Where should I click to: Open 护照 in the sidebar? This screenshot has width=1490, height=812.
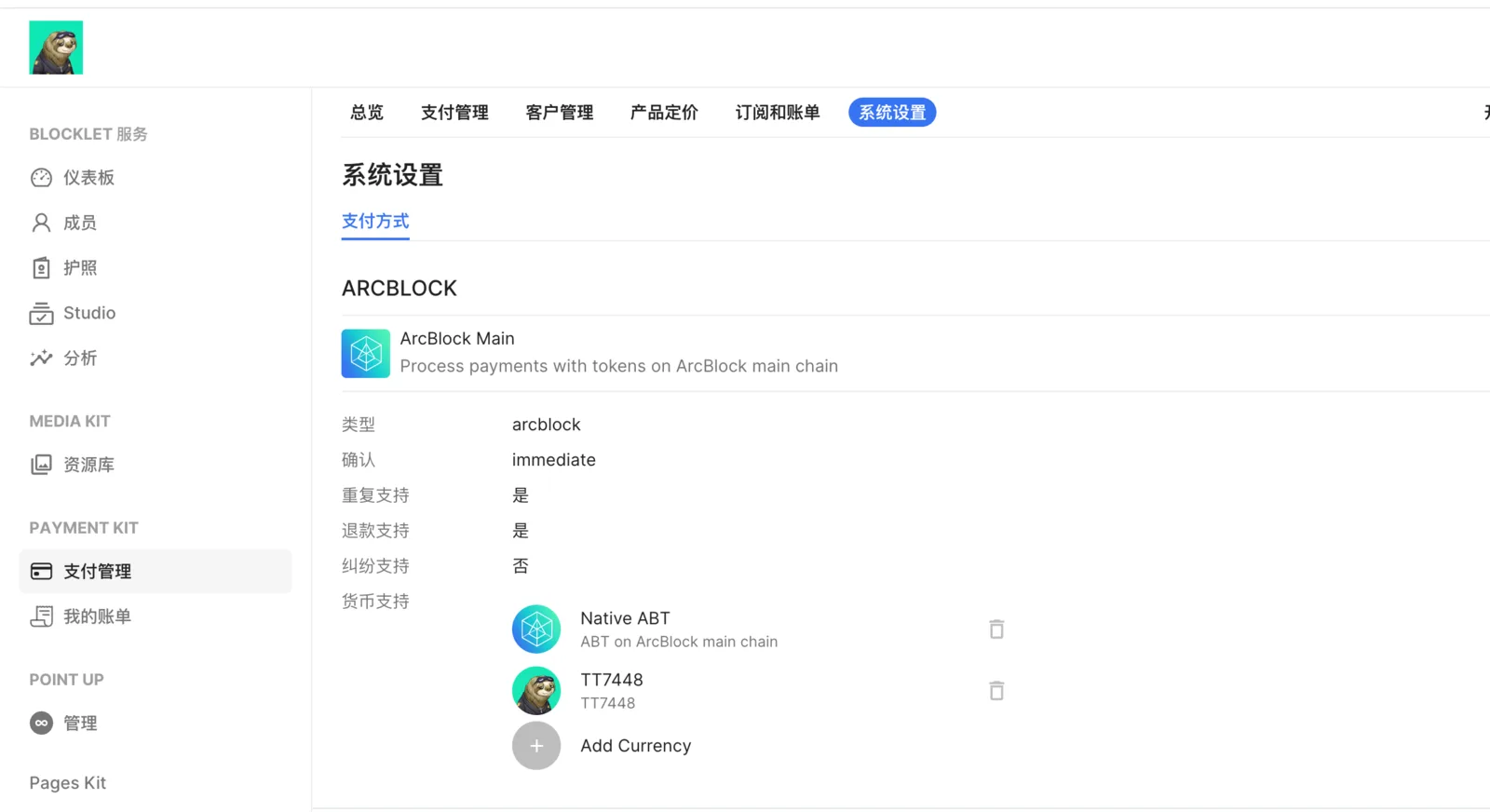(x=80, y=268)
